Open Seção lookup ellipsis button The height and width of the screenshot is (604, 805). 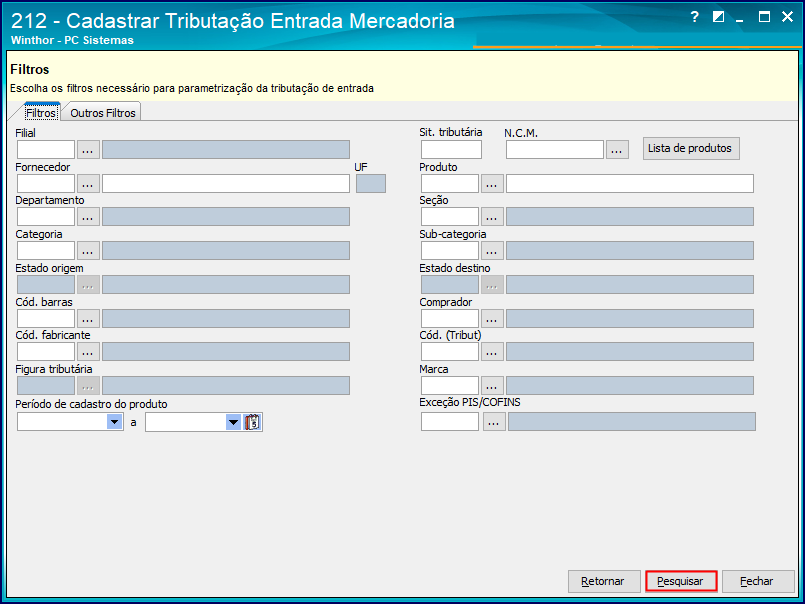click(492, 217)
